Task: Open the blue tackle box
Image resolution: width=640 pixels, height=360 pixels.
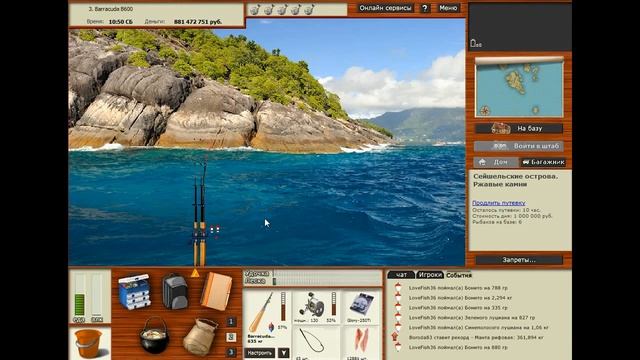Action: click(x=134, y=291)
